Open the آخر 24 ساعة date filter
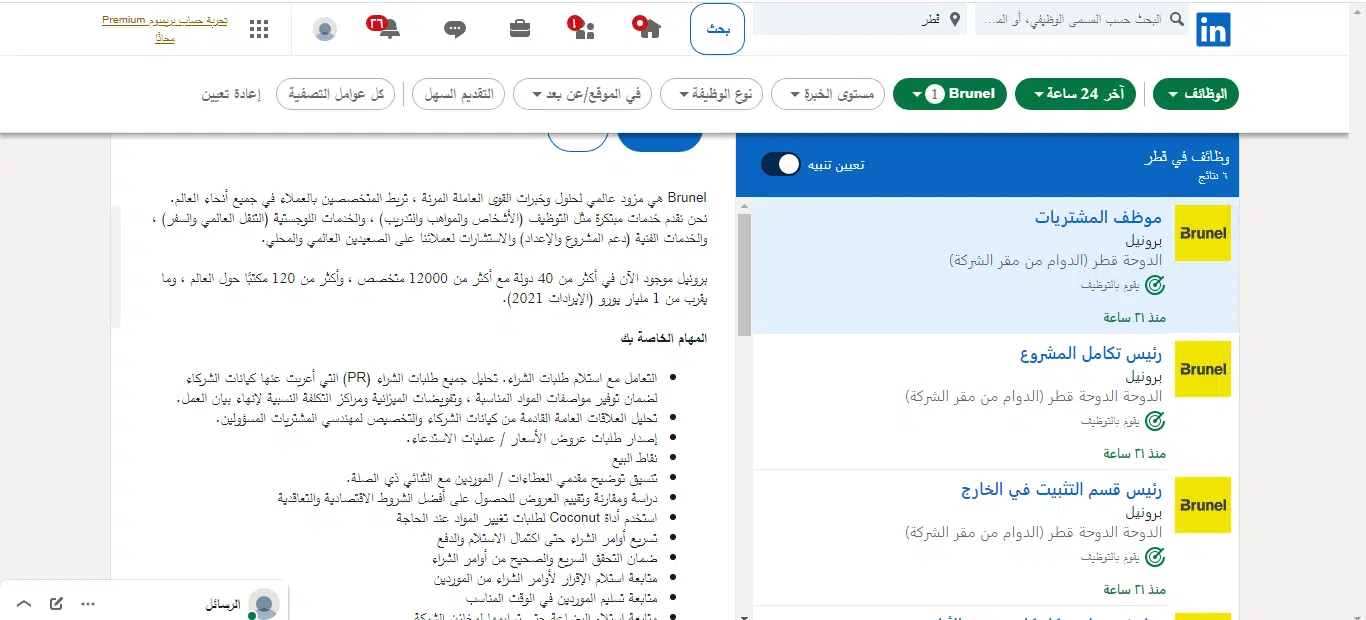The height and width of the screenshot is (620, 1366). click(1077, 94)
